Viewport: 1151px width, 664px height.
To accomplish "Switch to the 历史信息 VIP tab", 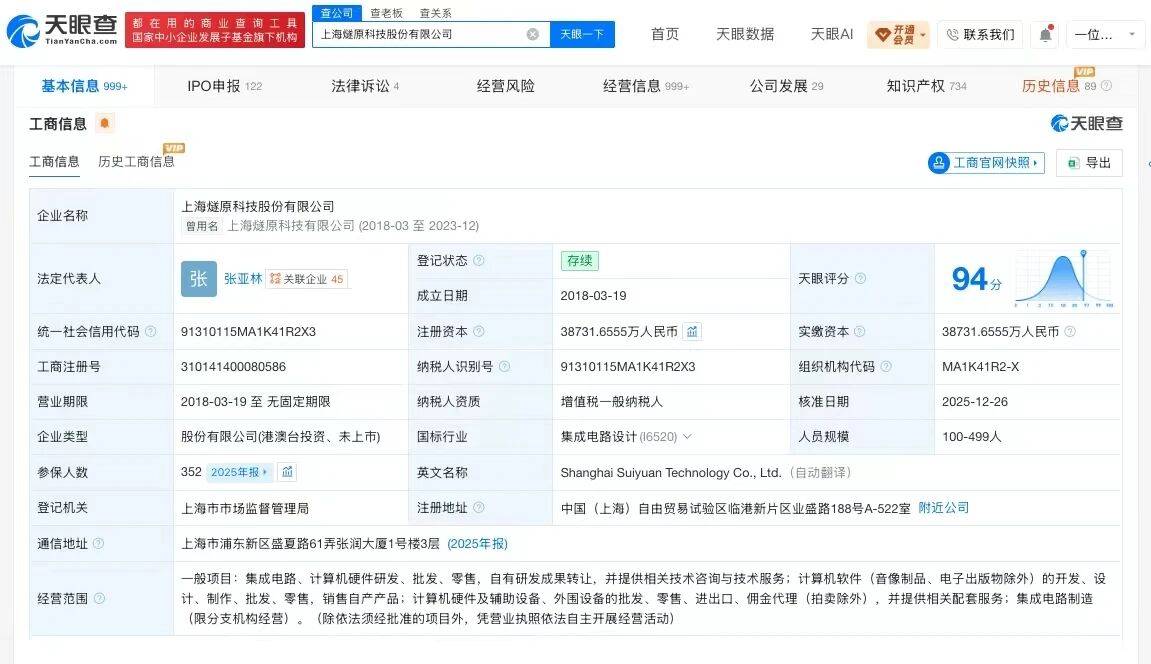I will 1059,86.
